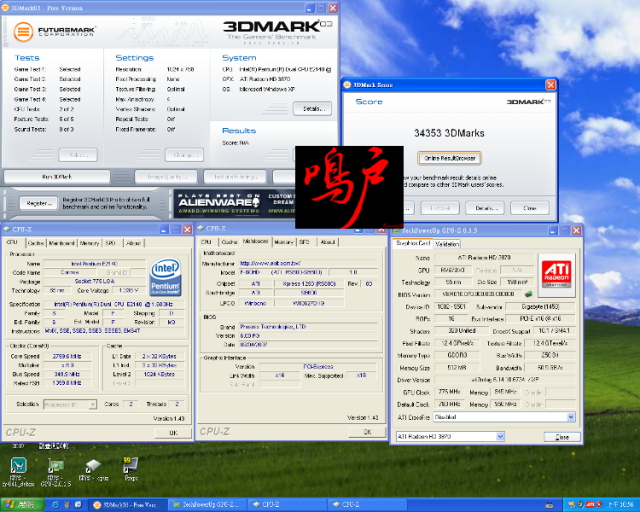Click the Register... button in 3DMark03
The image size is (640, 512).
pos(39,203)
